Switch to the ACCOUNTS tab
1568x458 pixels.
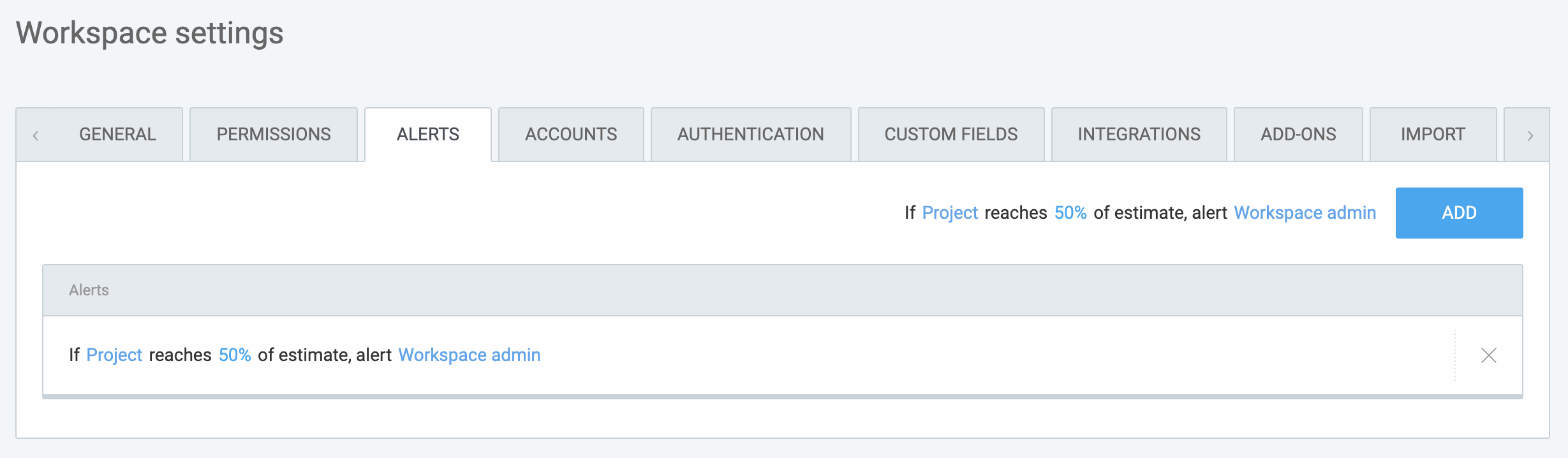(x=570, y=134)
